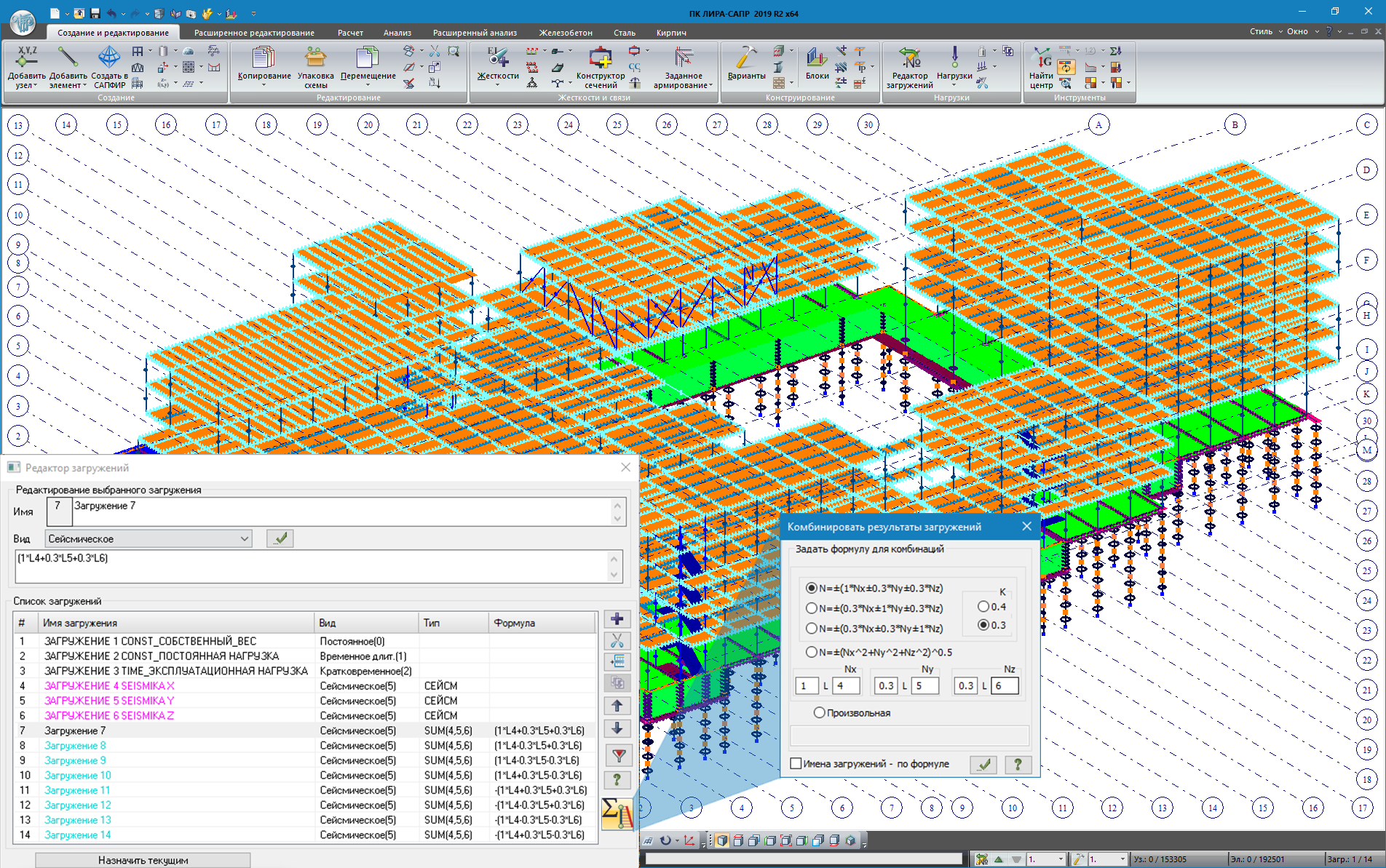Choose the Произвольная formula radio button
Screen dimensions: 1386x868
(820, 713)
